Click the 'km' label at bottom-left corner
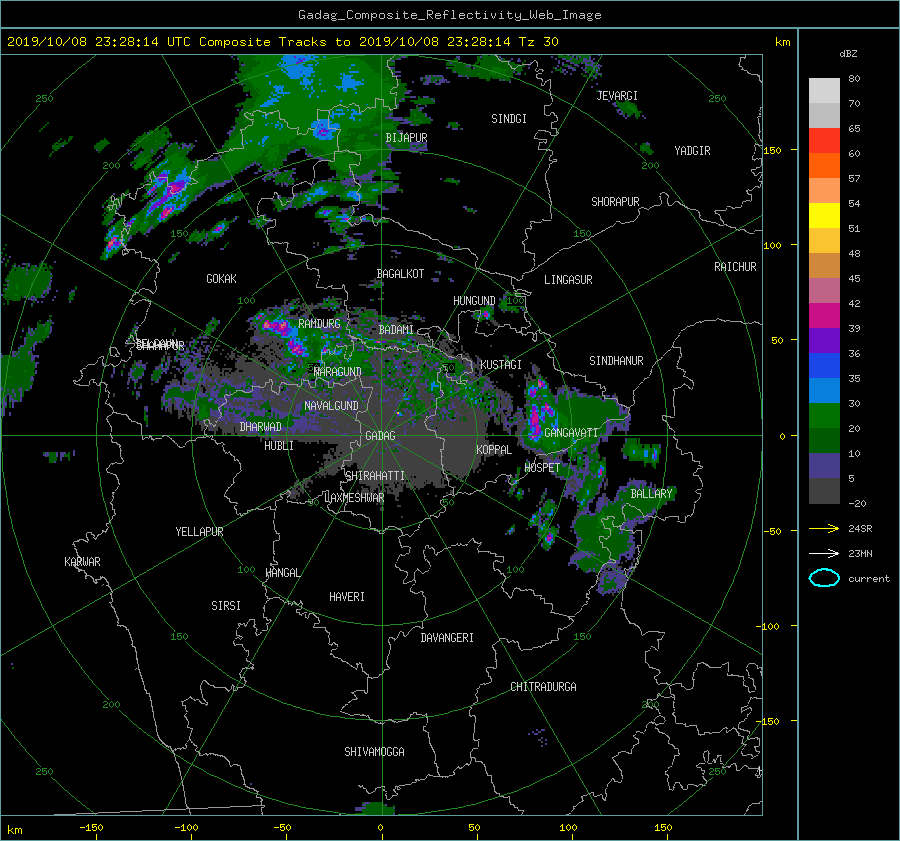900x841 pixels. (x=14, y=830)
